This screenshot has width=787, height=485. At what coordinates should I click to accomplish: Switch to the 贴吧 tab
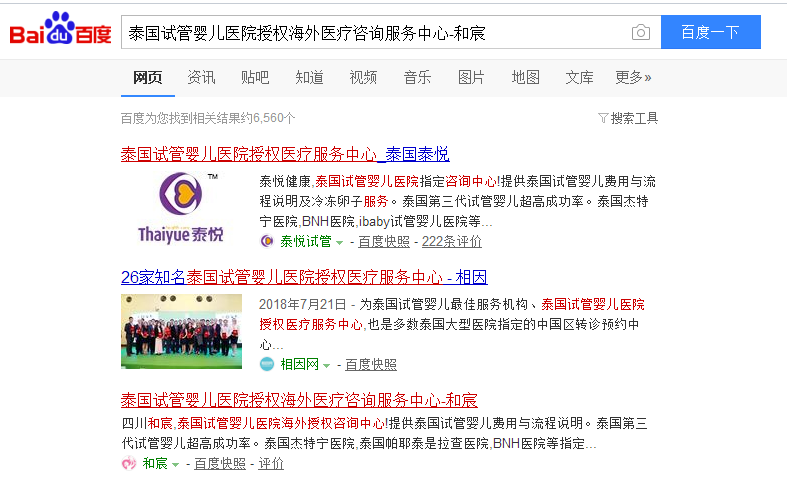coord(255,77)
